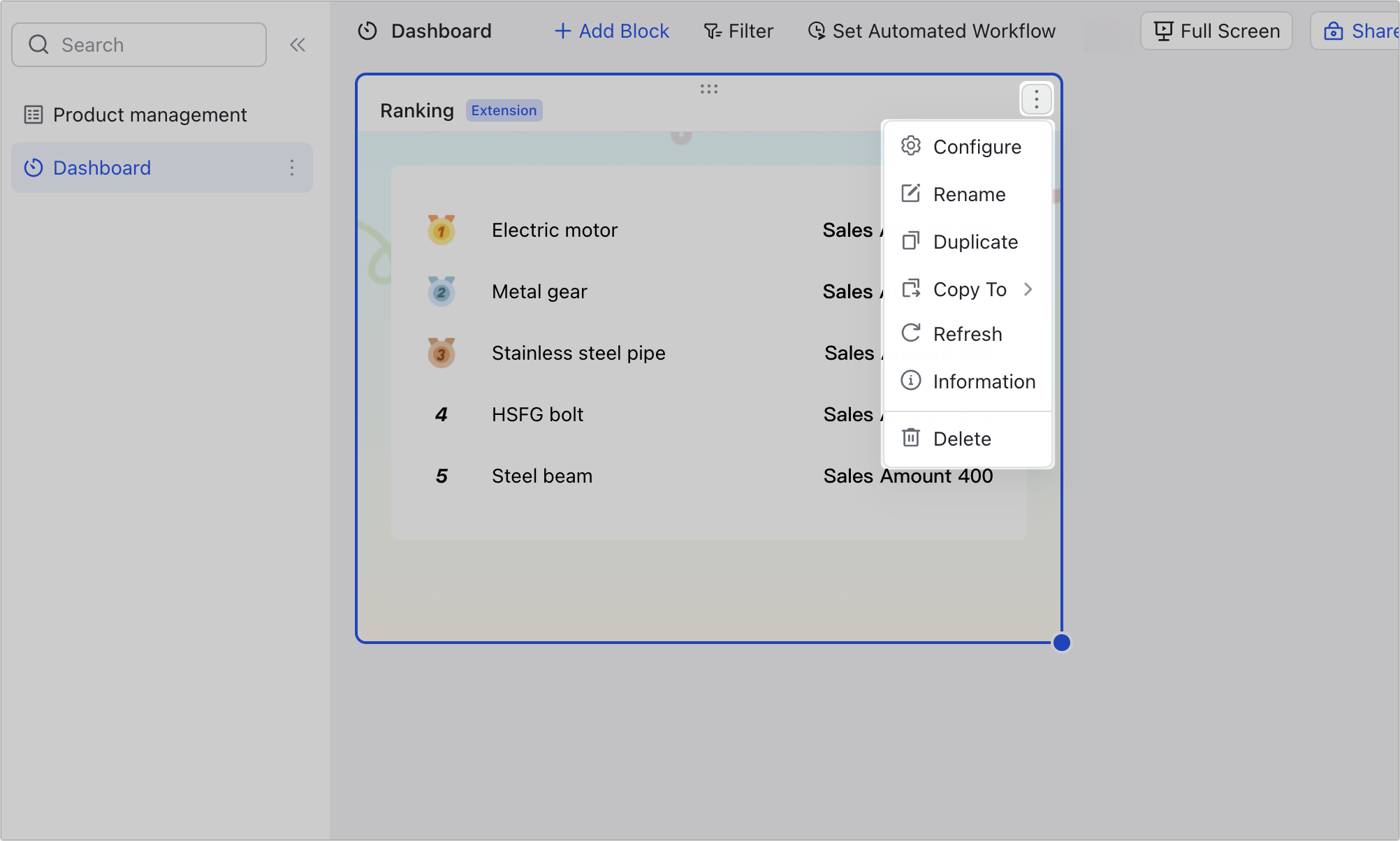Open the three-dot menu next to Dashboard
The width and height of the screenshot is (1400, 841).
pos(292,168)
